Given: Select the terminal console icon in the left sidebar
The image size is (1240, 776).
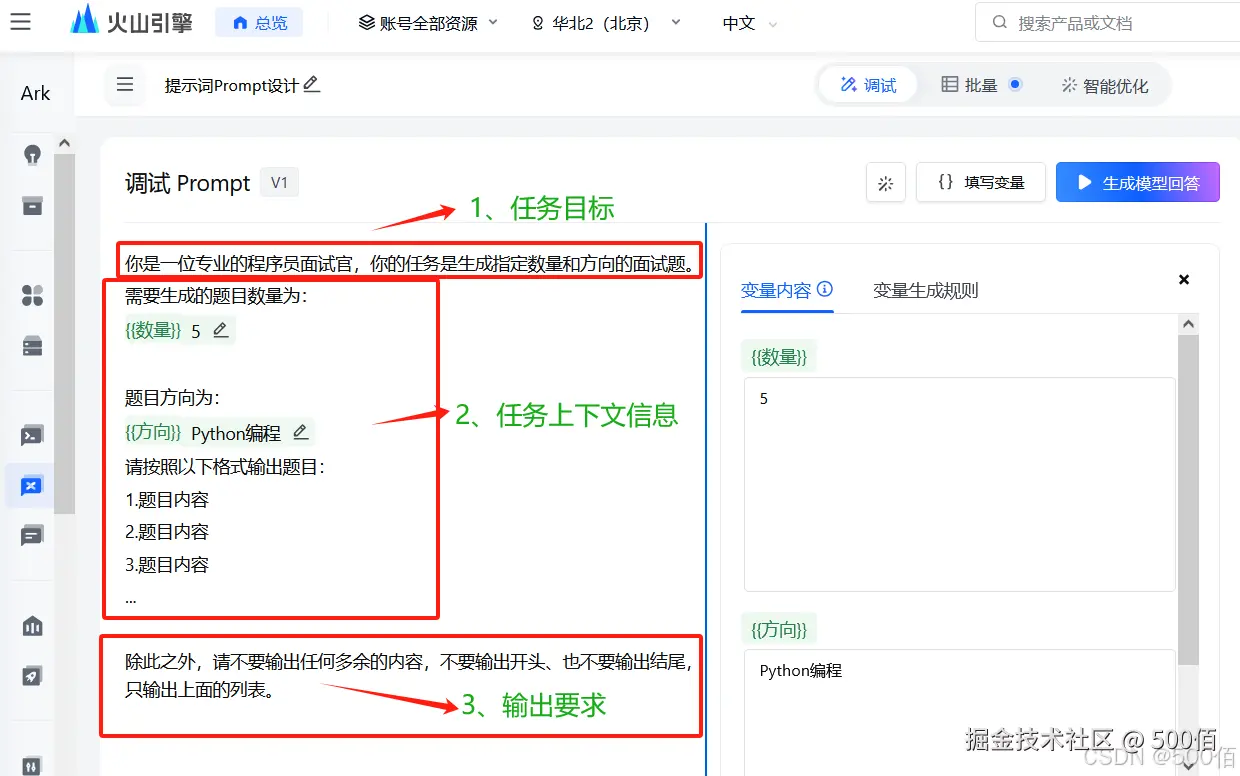Looking at the screenshot, I should tap(33, 434).
